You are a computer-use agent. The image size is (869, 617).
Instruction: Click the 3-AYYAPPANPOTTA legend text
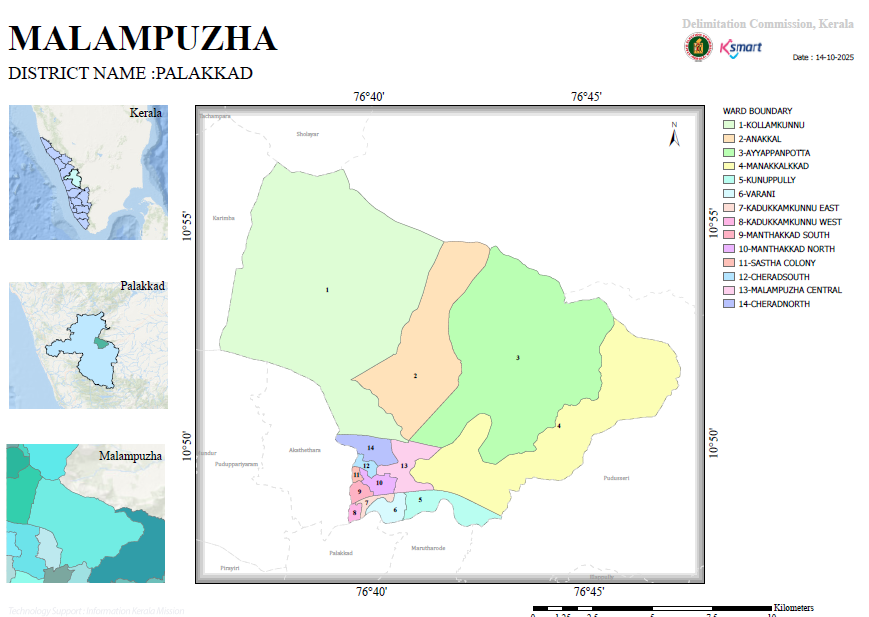coord(774,152)
